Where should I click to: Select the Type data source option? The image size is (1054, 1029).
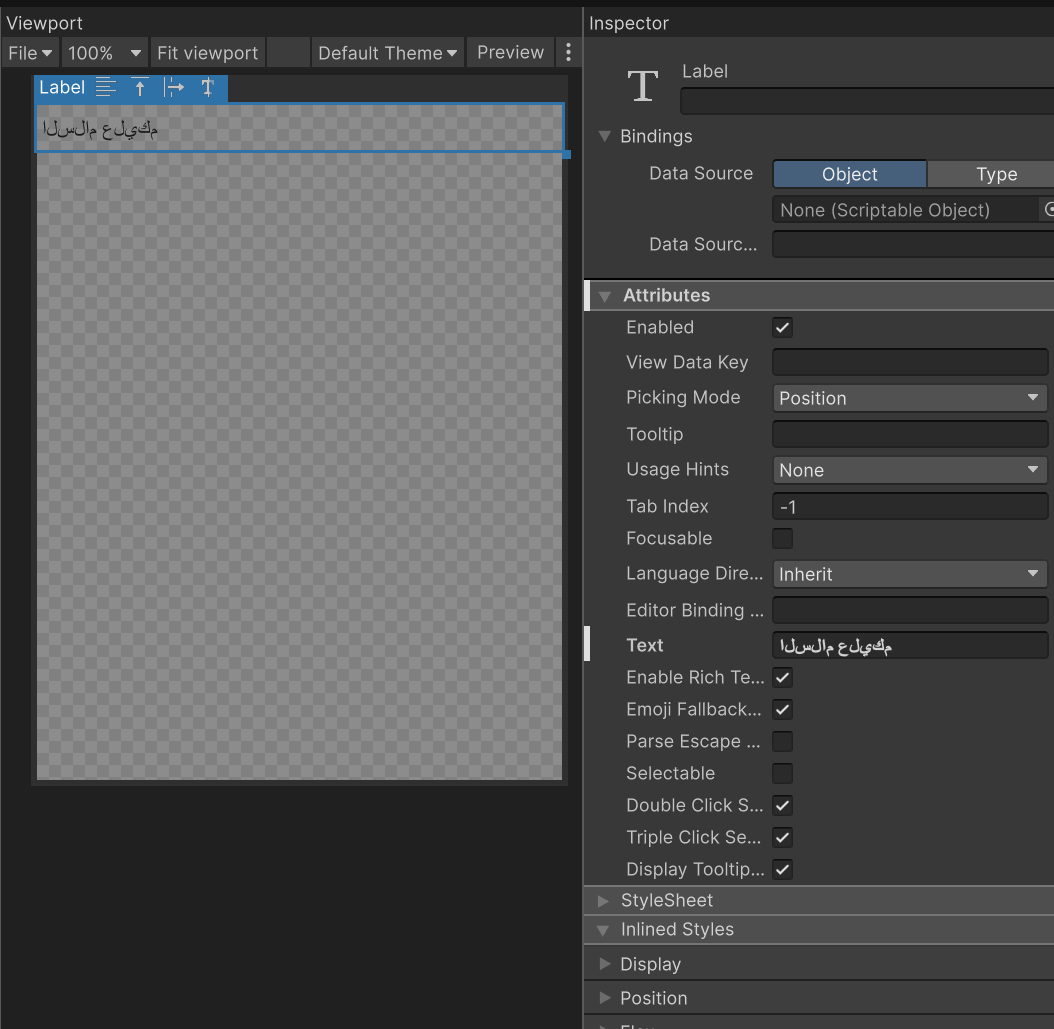point(996,174)
